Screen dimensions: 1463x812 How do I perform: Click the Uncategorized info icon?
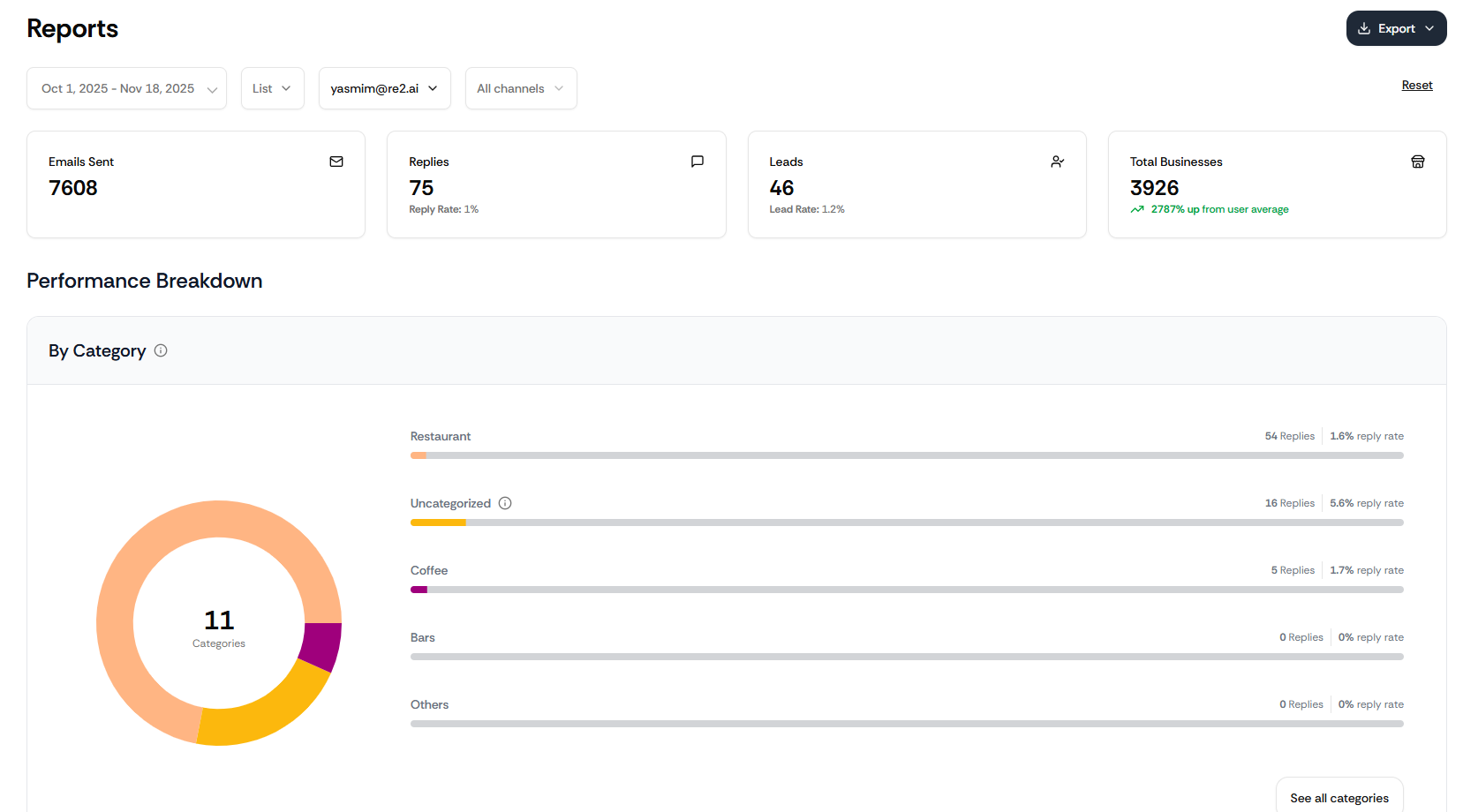click(505, 503)
